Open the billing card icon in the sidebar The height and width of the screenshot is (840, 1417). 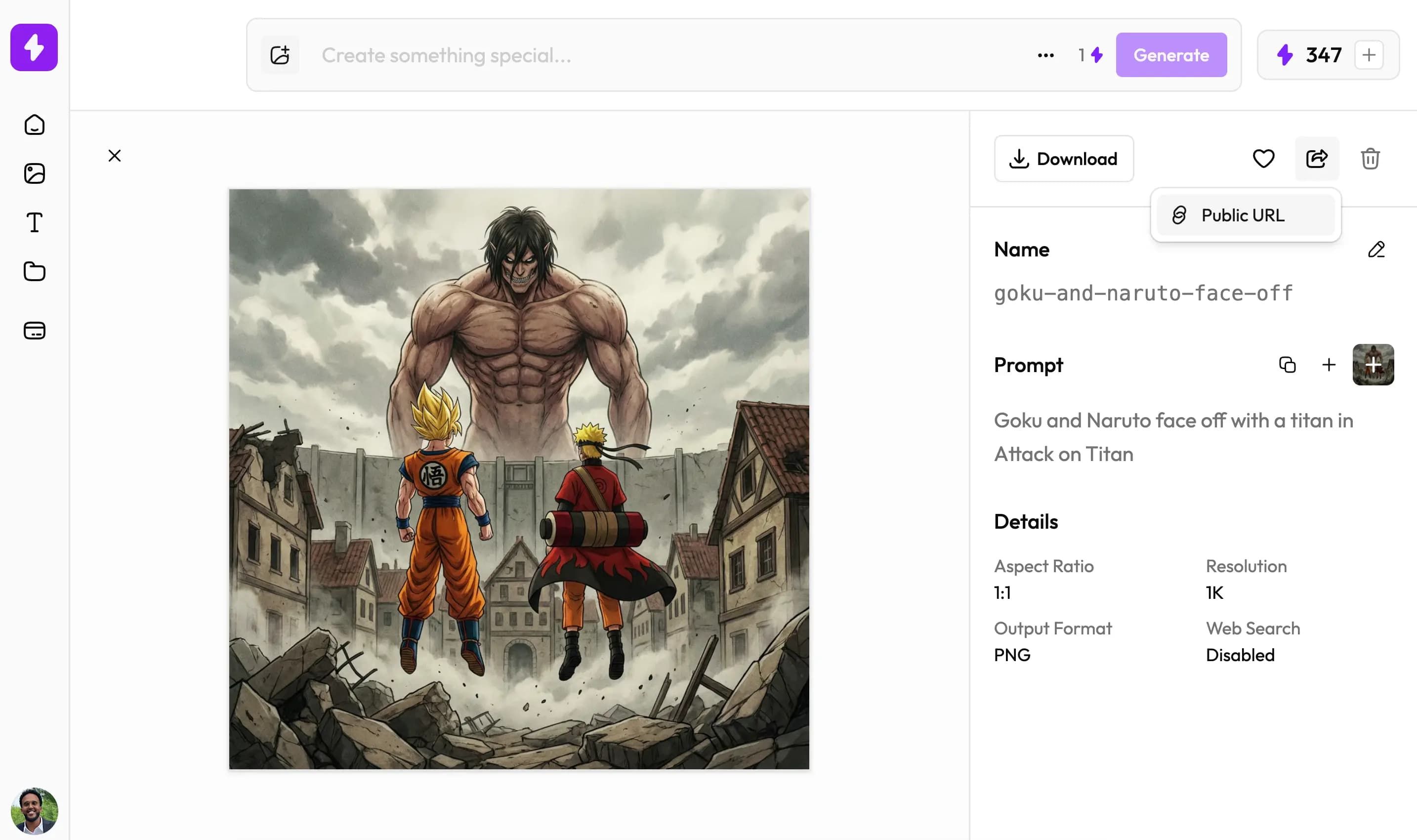[34, 331]
